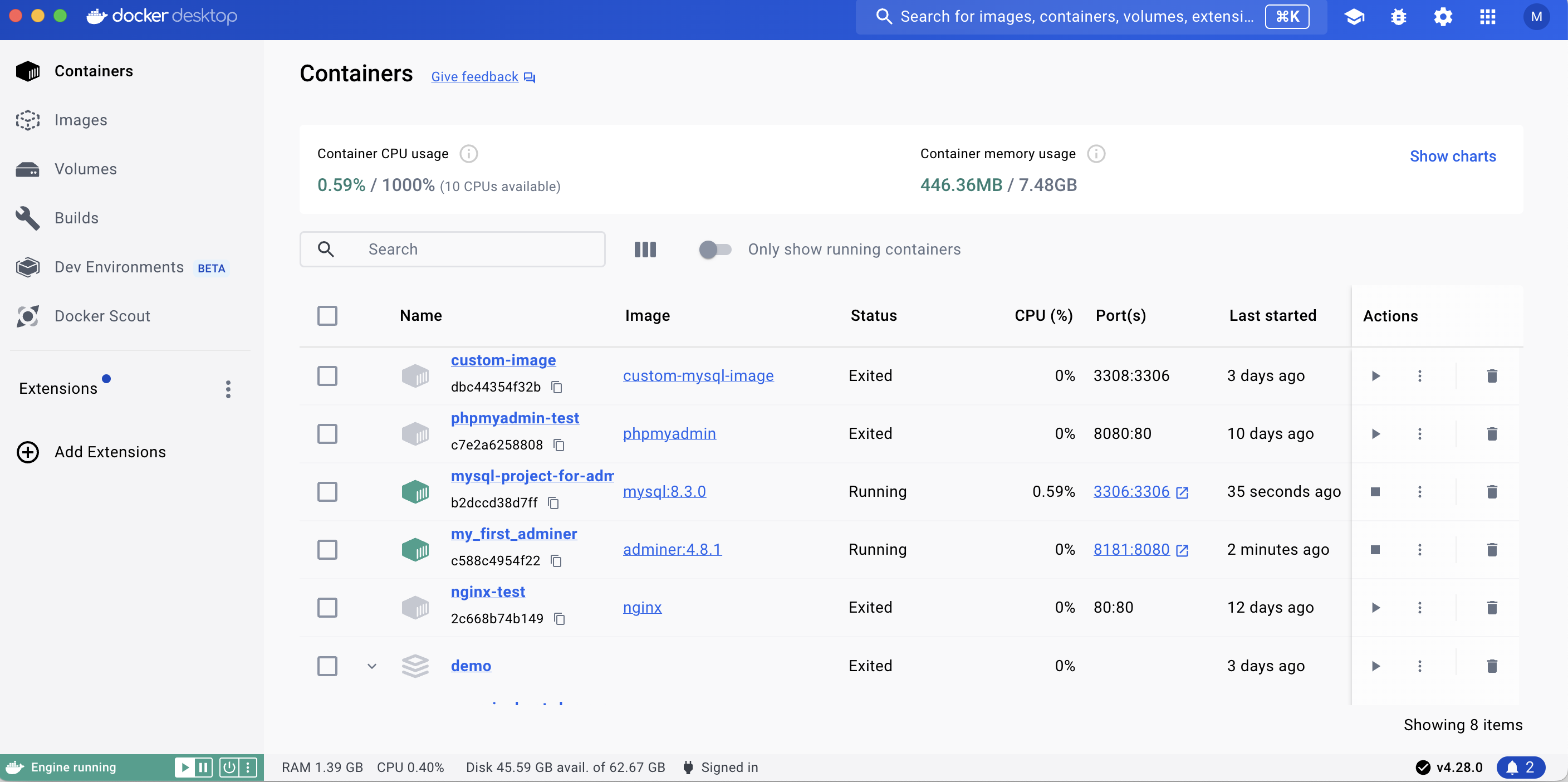The image size is (1568, 782).
Task: Go to Images in the sidebar
Action: (80, 120)
